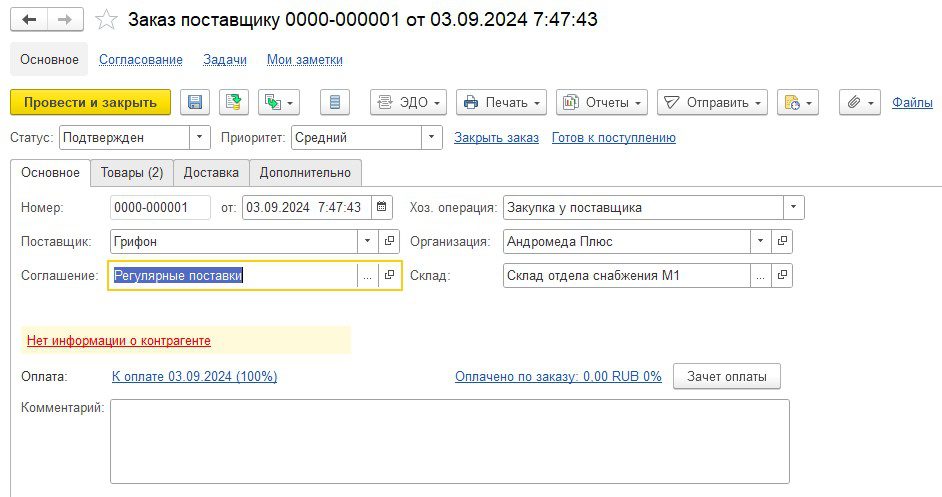Click the document movements list icon

point(335,102)
